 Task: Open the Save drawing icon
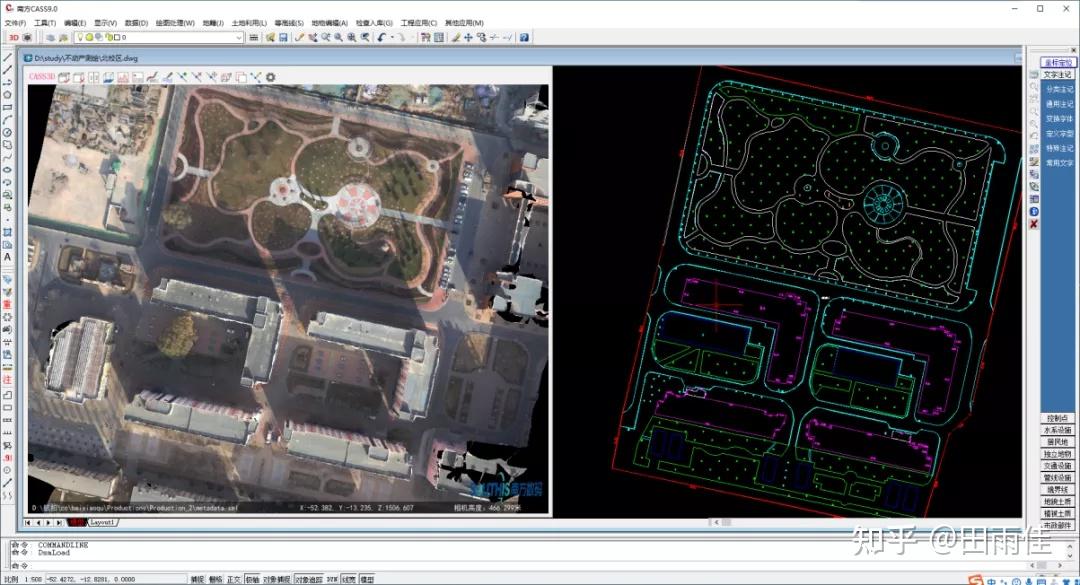(x=284, y=37)
